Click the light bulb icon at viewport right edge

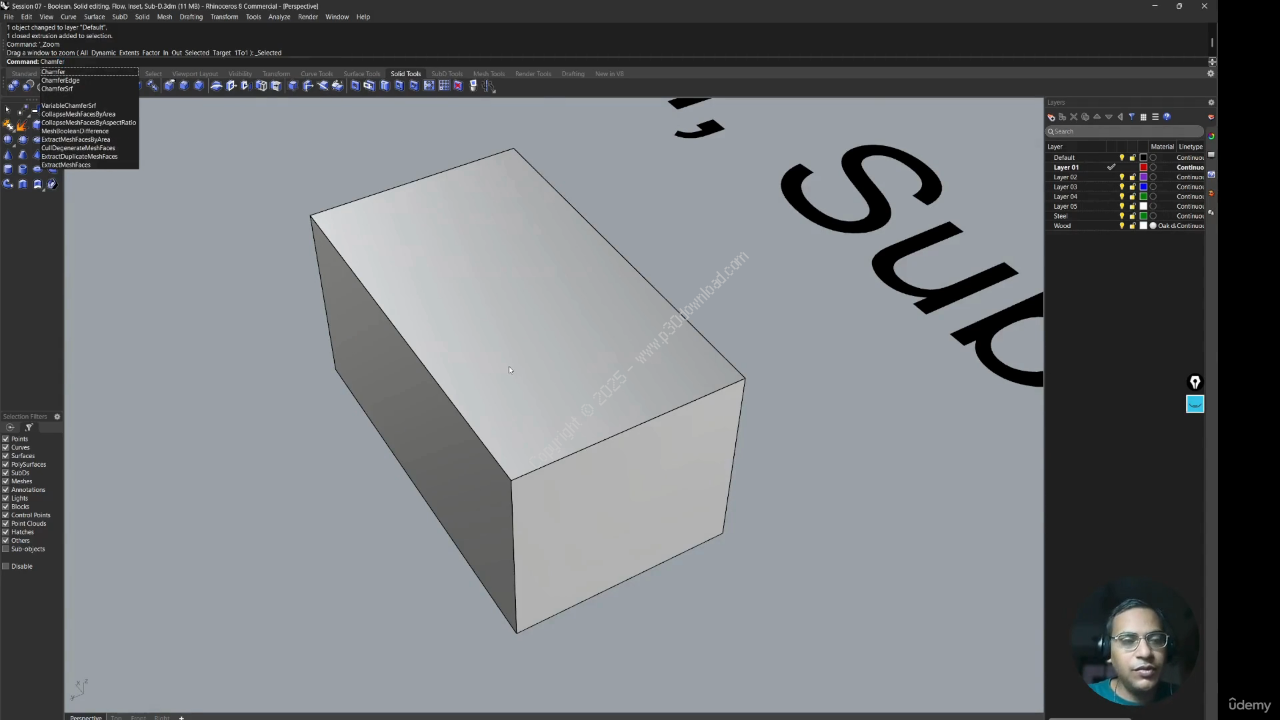[1194, 383]
